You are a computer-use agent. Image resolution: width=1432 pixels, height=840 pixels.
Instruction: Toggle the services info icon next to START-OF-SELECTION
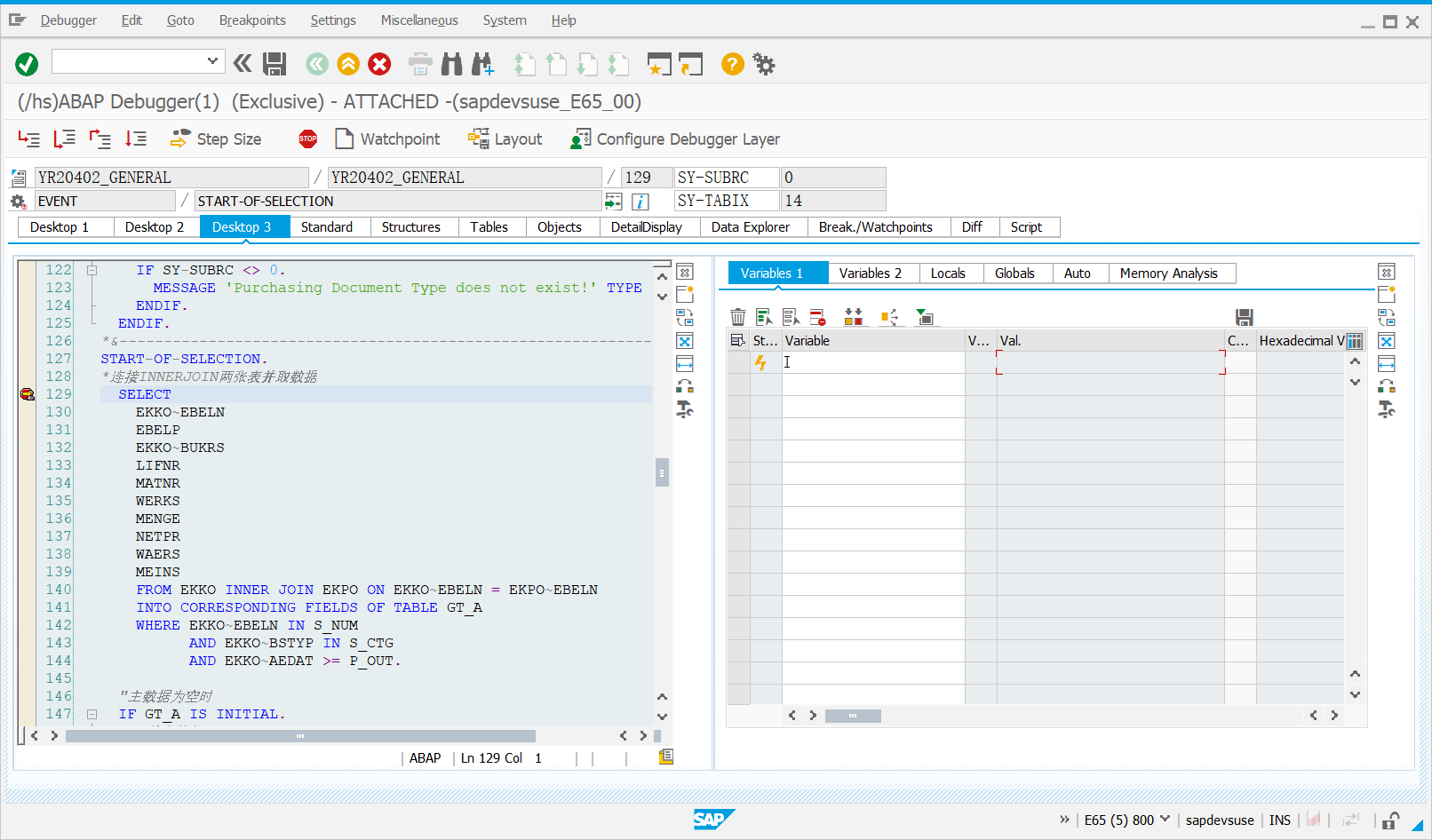640,202
